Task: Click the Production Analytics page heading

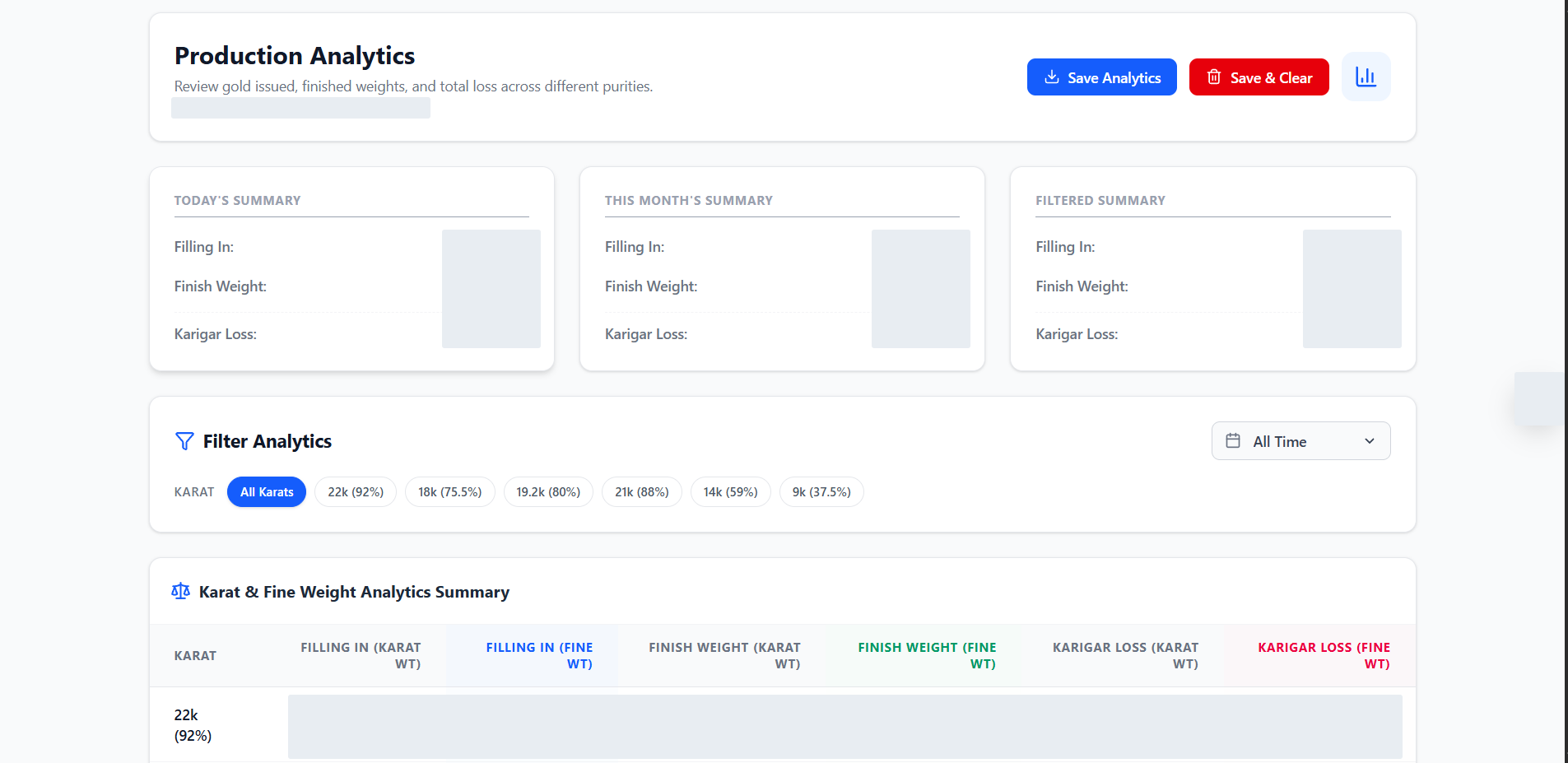Action: 295,56
